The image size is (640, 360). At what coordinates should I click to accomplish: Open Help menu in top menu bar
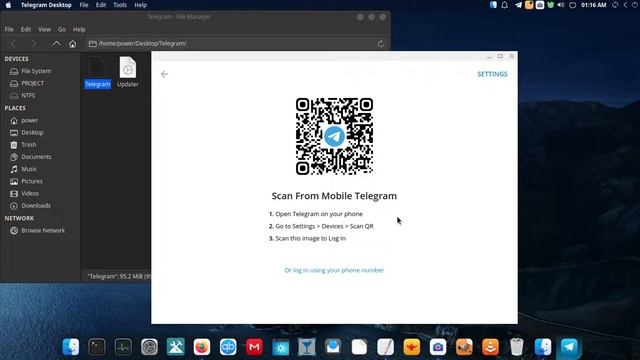click(x=140, y=5)
